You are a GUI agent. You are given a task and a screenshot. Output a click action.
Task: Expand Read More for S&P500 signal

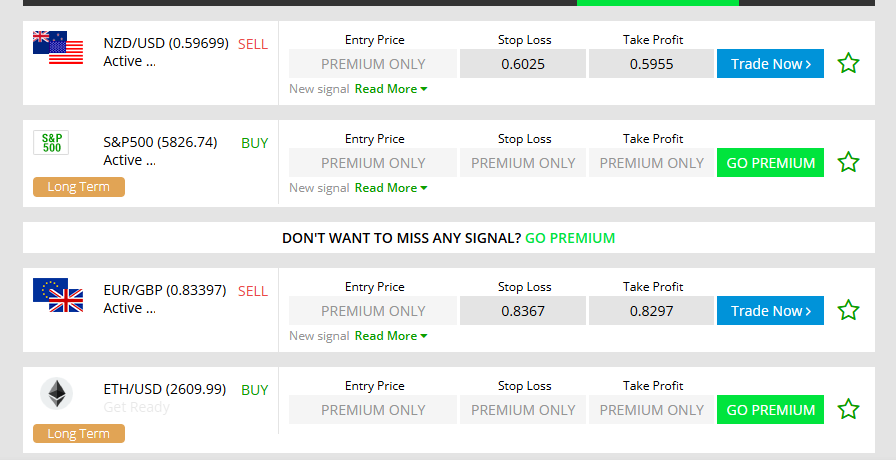coord(390,188)
